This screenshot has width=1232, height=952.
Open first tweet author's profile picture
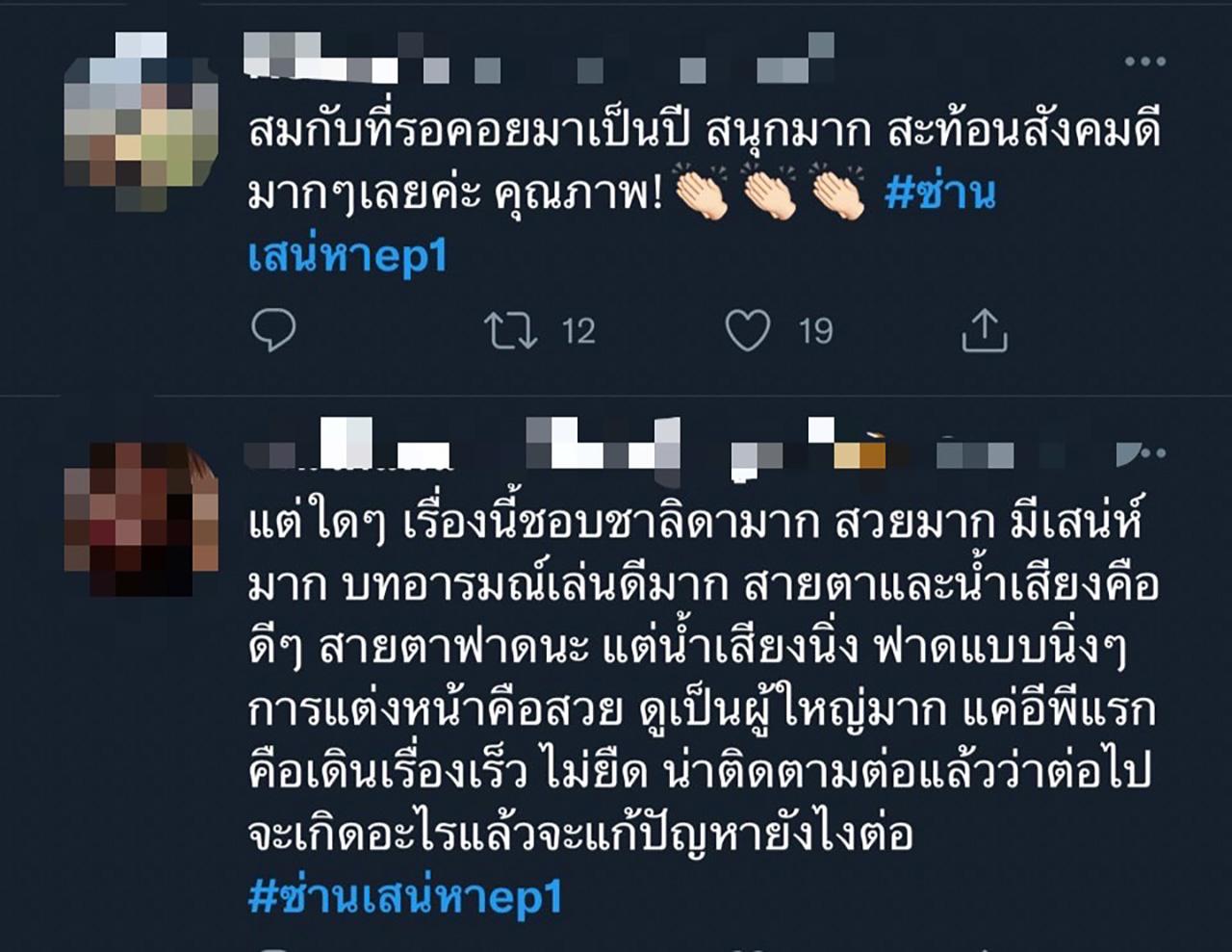(x=141, y=122)
